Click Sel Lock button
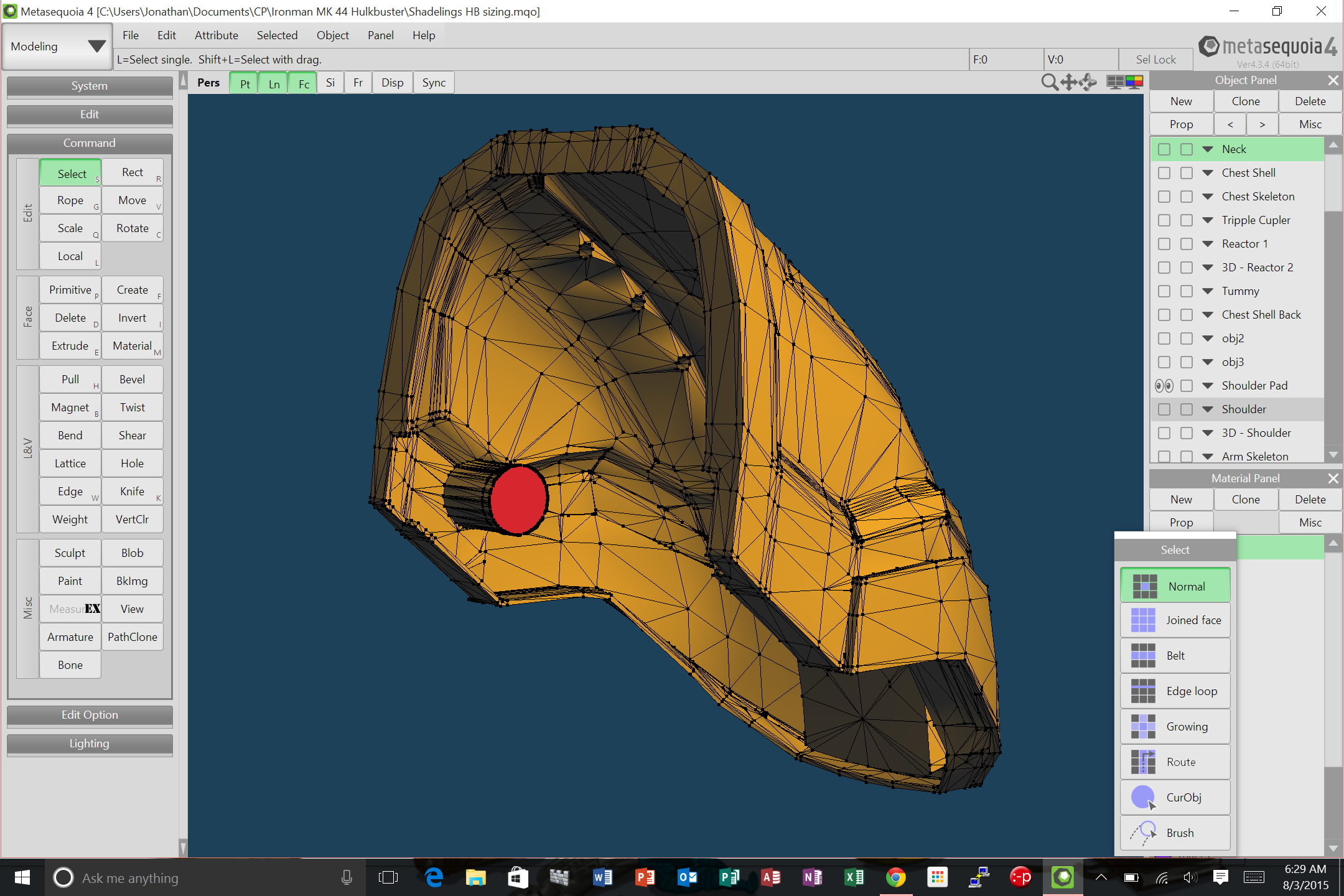1344x896 pixels. 1155,60
